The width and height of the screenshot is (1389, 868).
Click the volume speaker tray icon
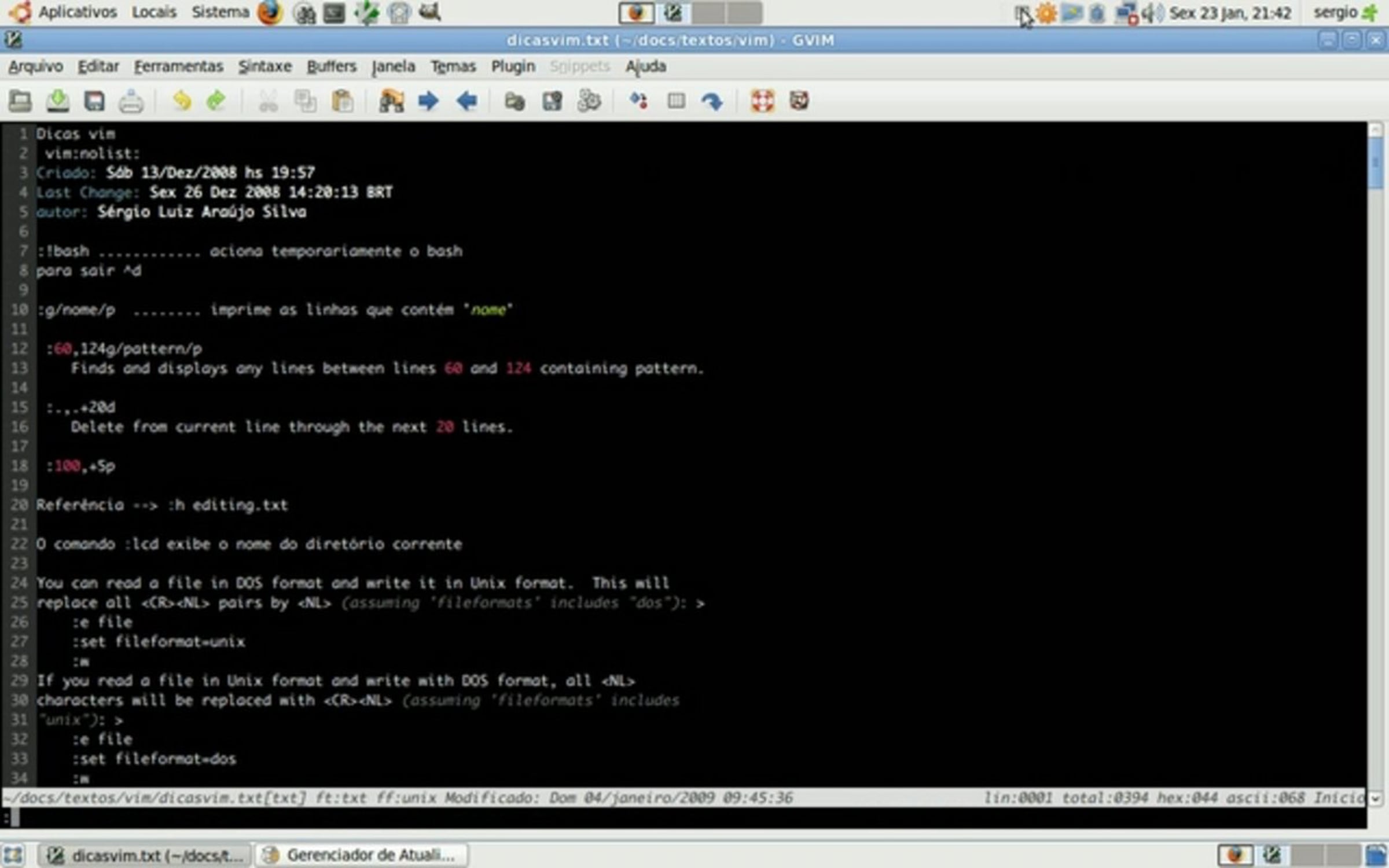coord(1152,13)
